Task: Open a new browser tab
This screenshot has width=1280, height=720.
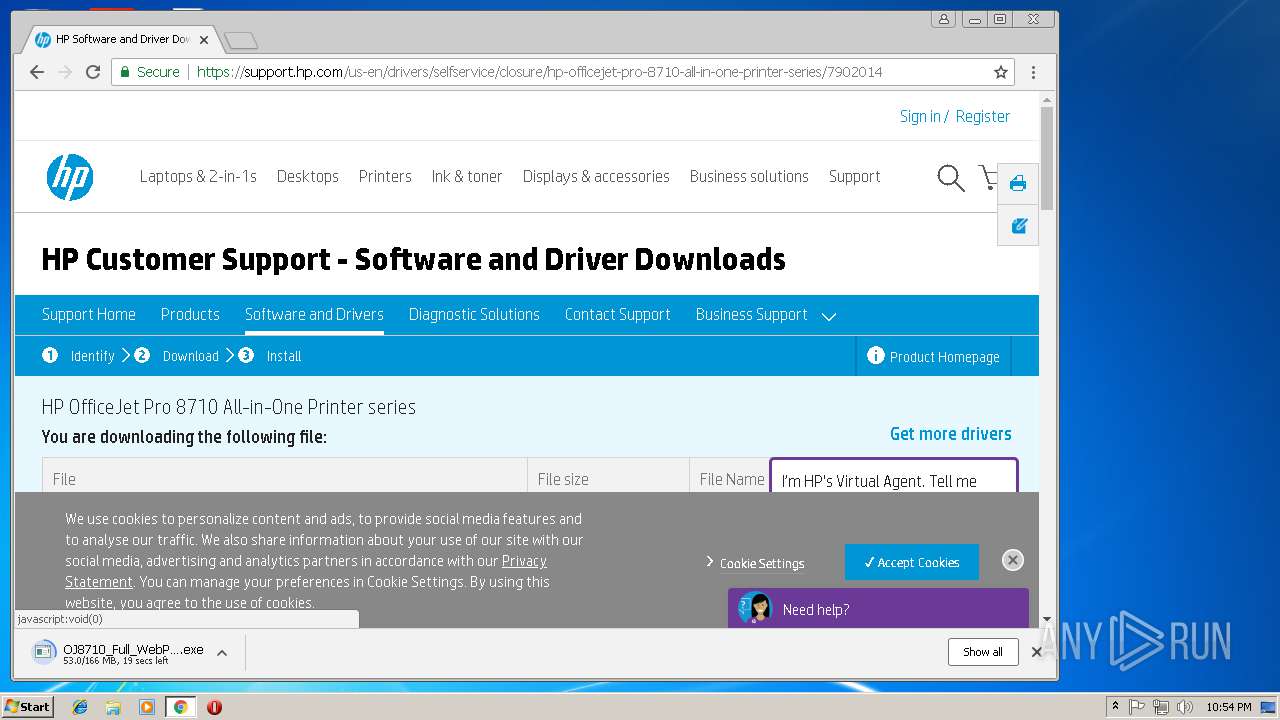Action: click(241, 40)
